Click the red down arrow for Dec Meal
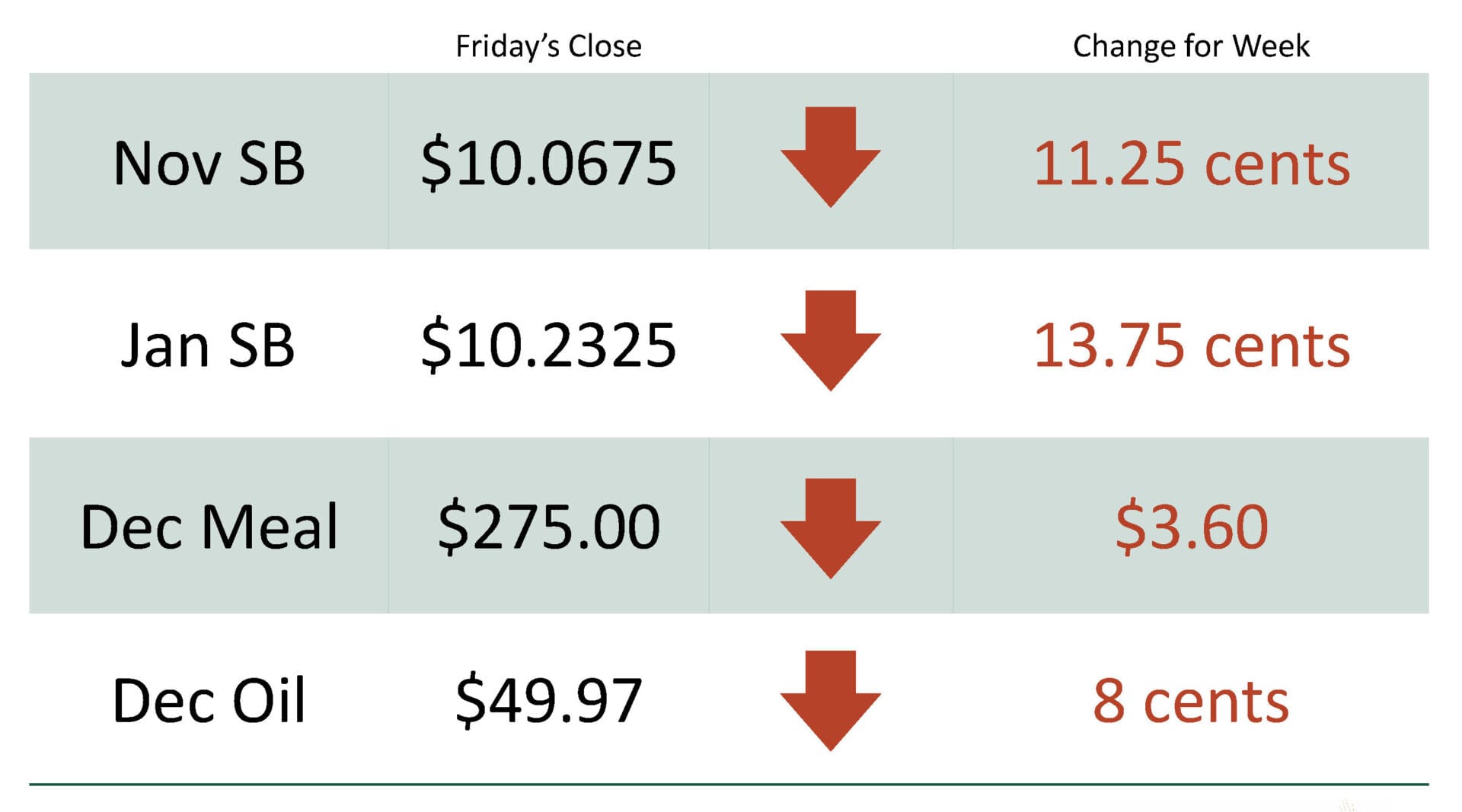 click(830, 527)
